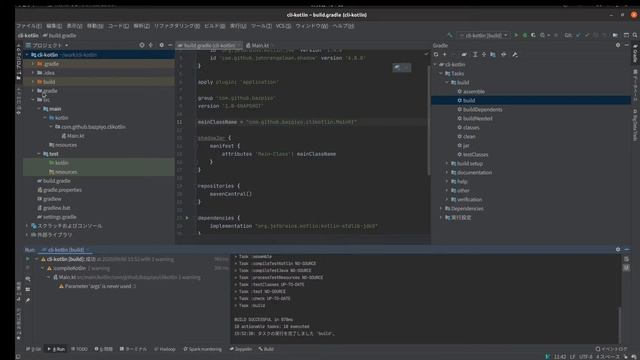The width and height of the screenshot is (640, 360).
Task: Open Main.kt in the project tree
Action: [x=76, y=136]
